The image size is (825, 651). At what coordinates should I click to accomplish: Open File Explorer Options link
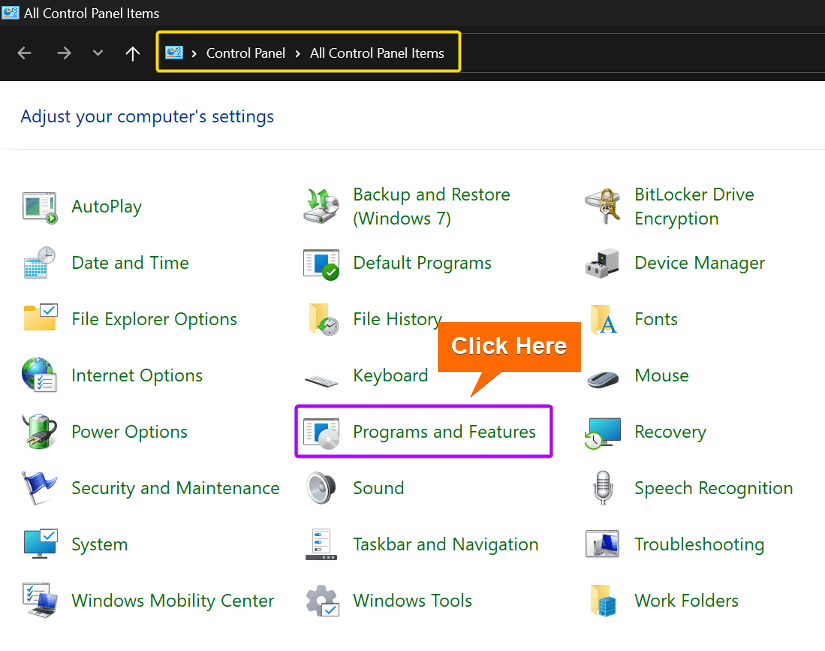click(154, 319)
